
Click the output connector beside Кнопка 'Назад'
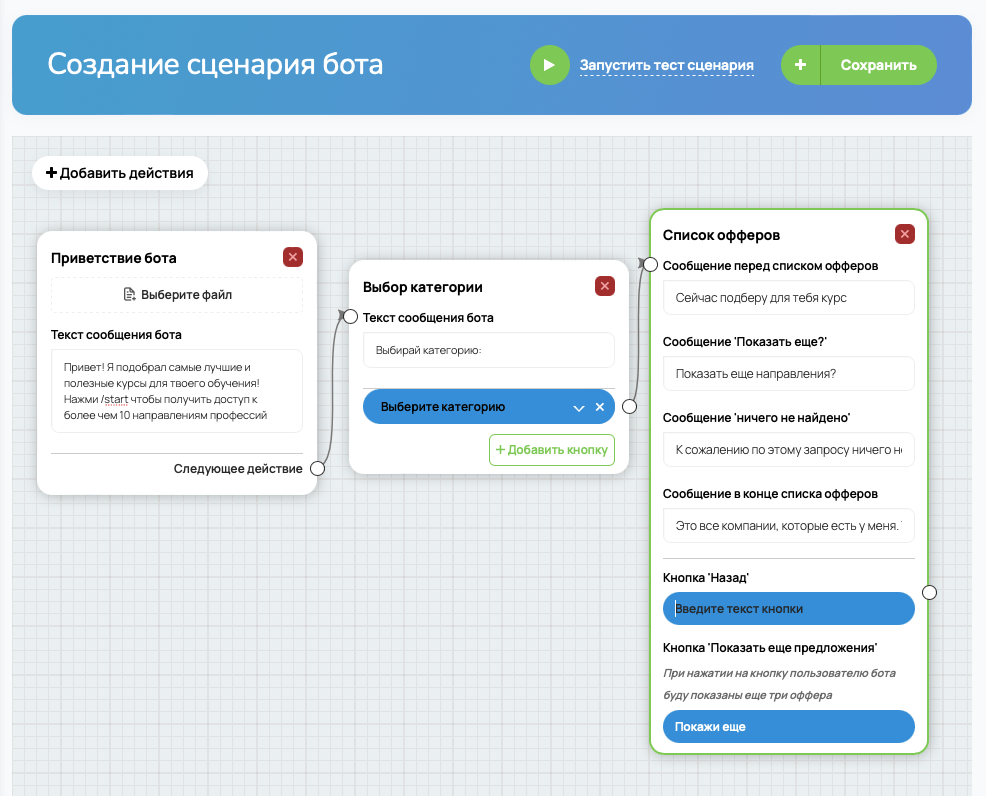point(929,592)
